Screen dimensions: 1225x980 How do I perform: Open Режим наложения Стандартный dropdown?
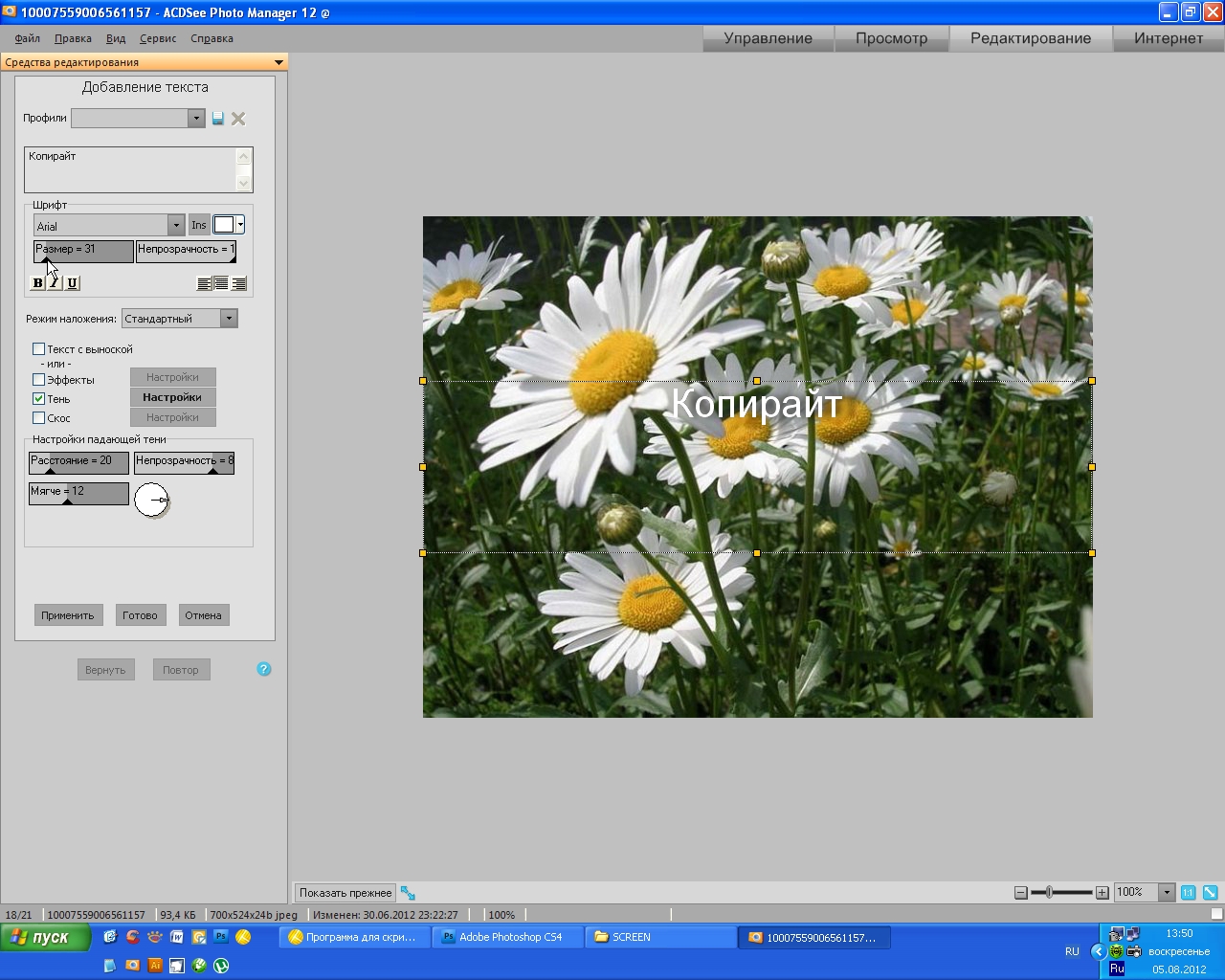(229, 319)
